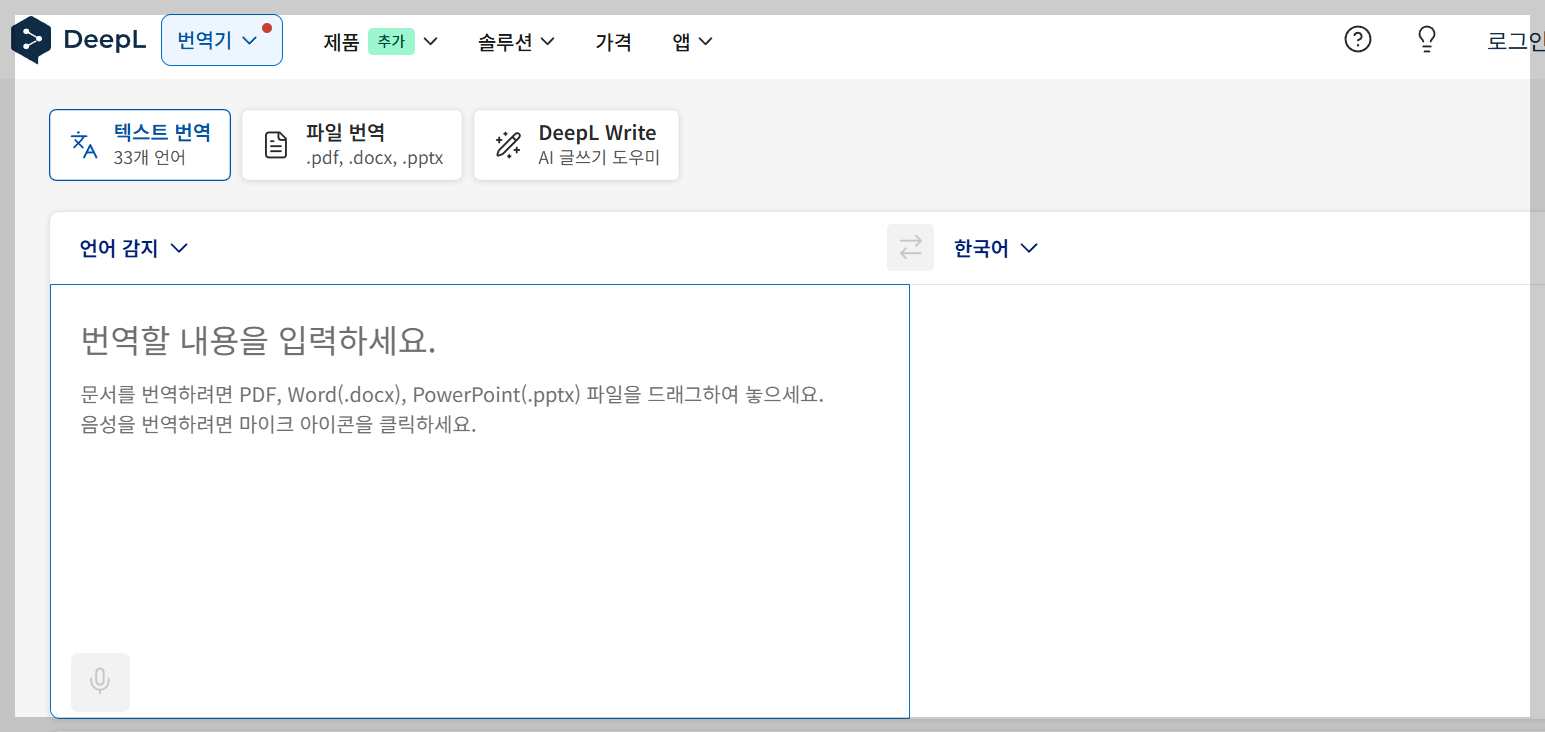Viewport: 1545px width, 732px height.
Task: Click the lightbulb tips icon
Action: click(x=1427, y=40)
